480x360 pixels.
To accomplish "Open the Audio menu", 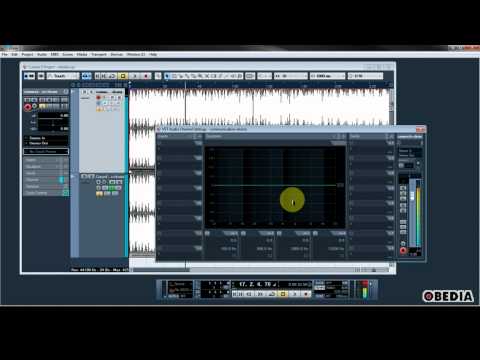I will tap(42, 54).
